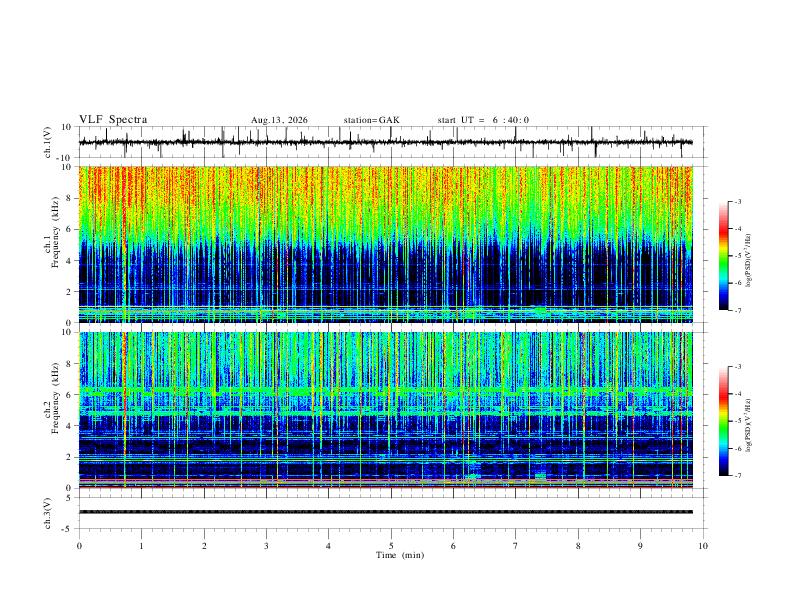Image resolution: width=792 pixels, height=612 pixels.
Task: Click the ch.3 flat black trace line
Action: click(386, 512)
